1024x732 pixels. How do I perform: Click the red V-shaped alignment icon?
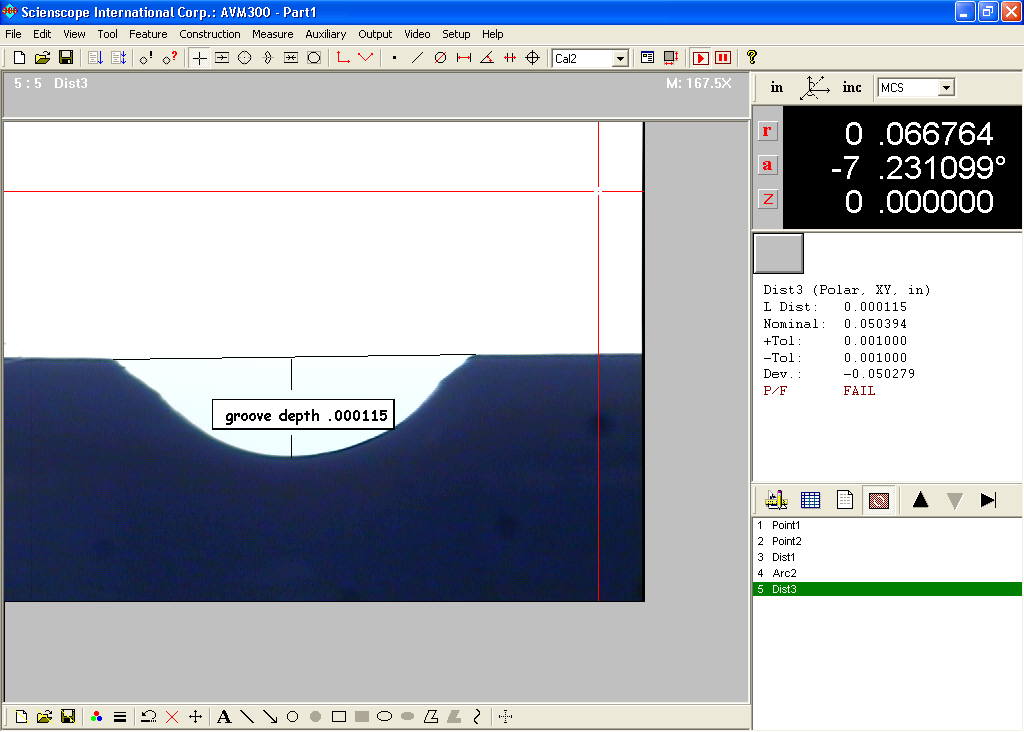[x=366, y=57]
